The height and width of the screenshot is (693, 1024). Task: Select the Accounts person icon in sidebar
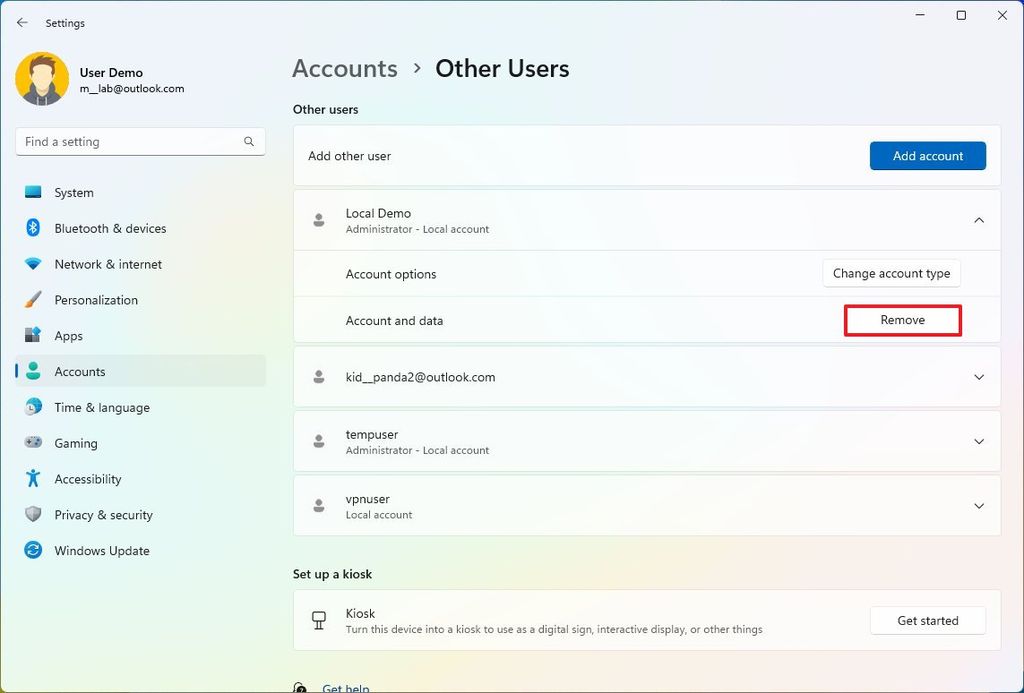tap(33, 371)
